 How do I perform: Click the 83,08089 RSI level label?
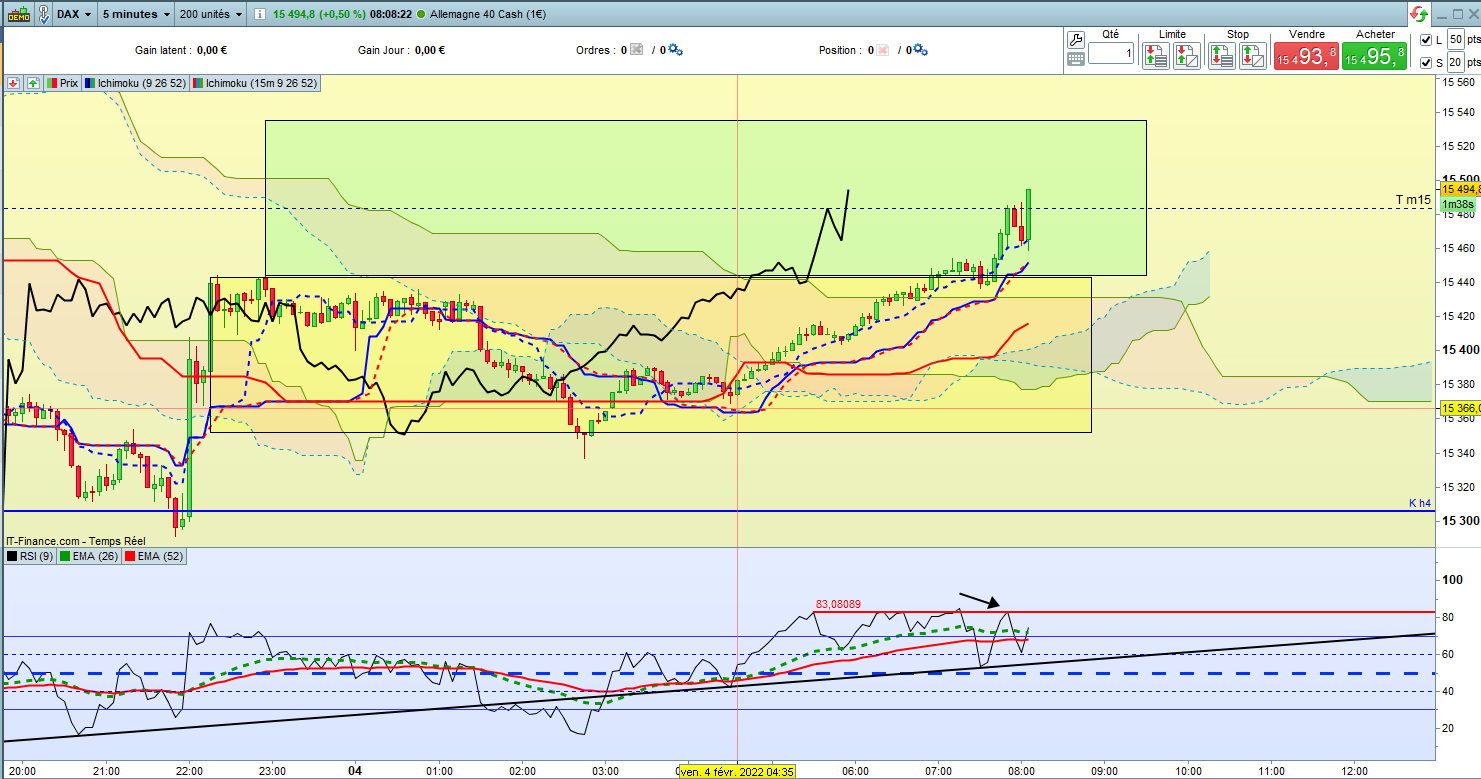[x=838, y=604]
